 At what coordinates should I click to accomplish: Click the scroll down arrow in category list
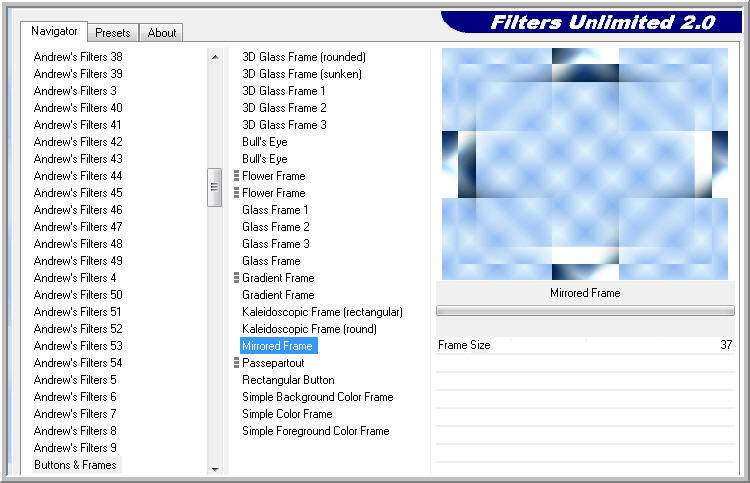coord(215,469)
